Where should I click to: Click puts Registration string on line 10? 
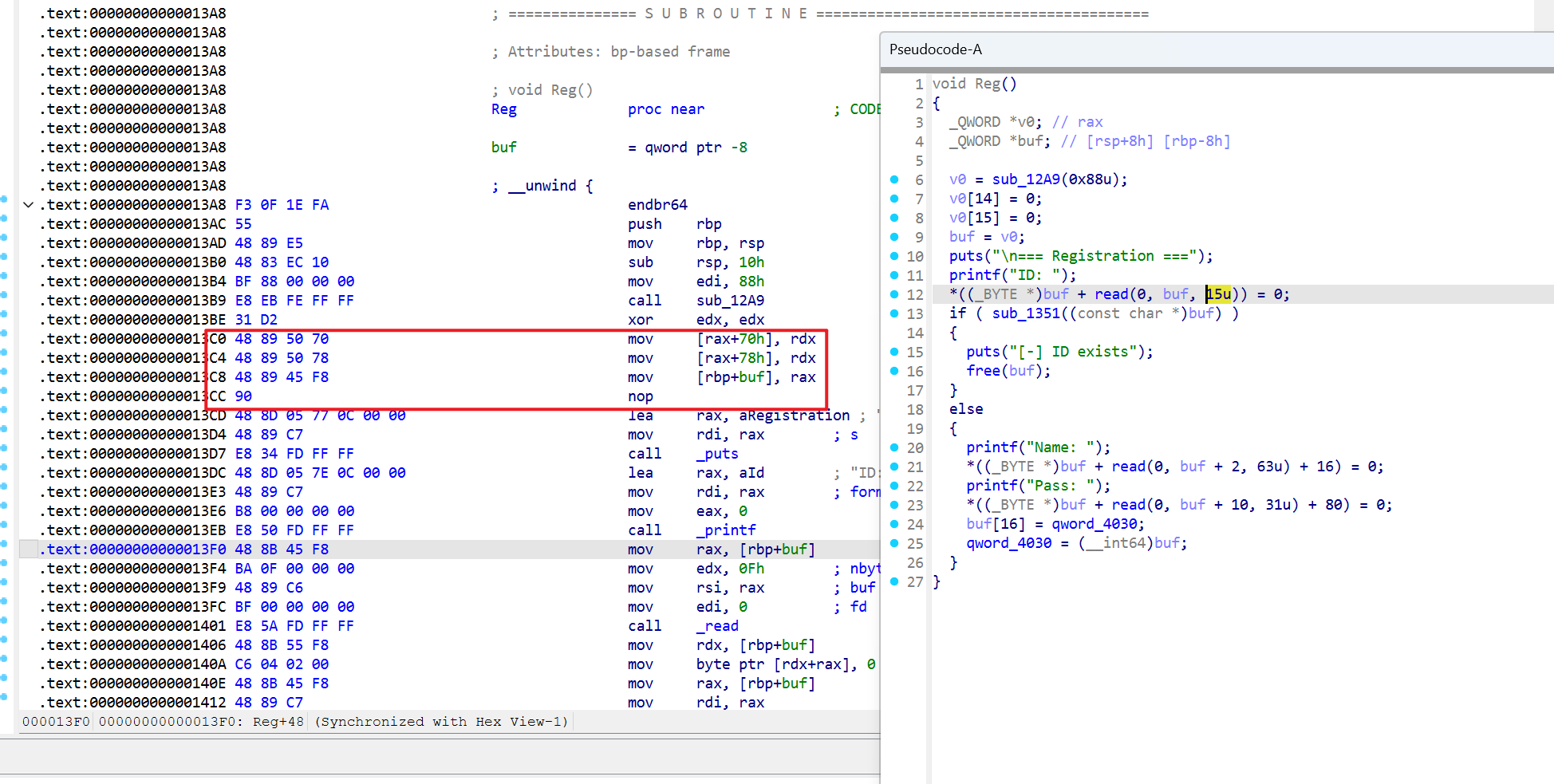1080,256
